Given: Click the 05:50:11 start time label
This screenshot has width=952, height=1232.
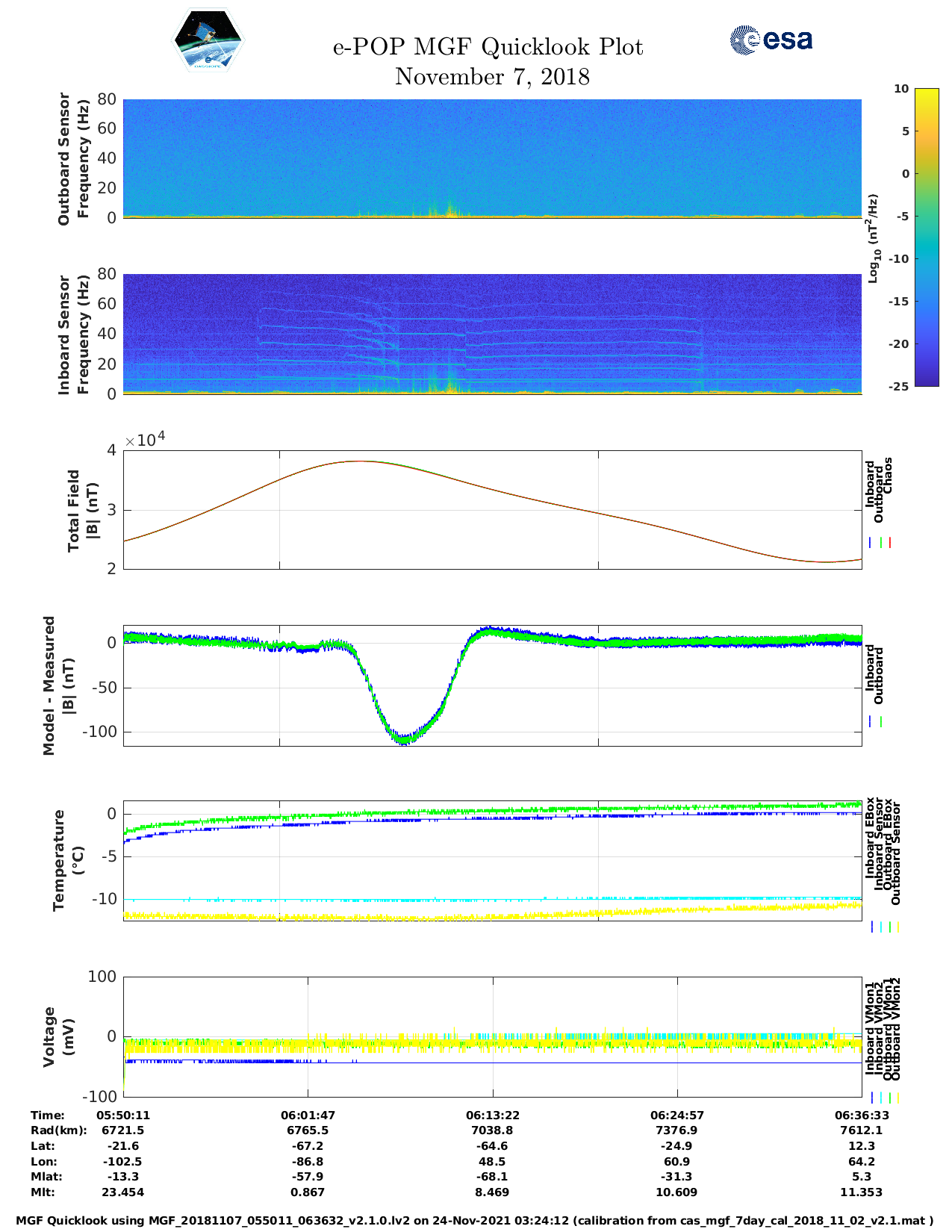Looking at the screenshot, I should 123,1115.
